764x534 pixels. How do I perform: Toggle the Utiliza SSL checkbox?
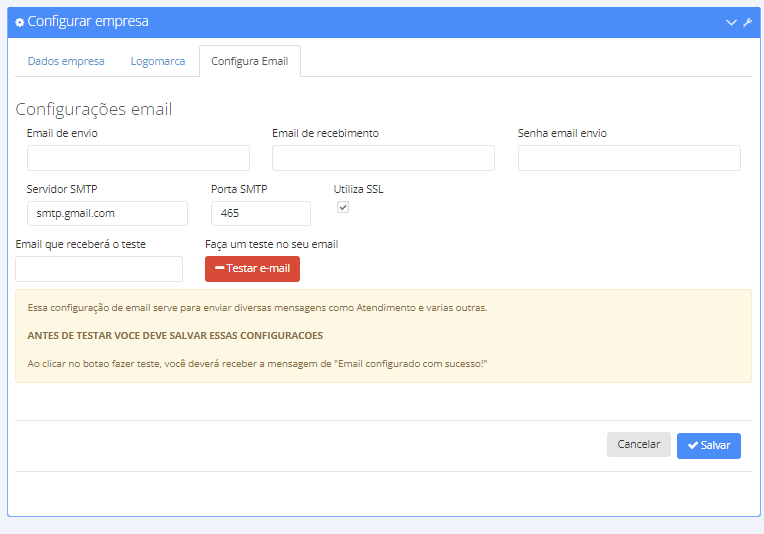(x=343, y=208)
